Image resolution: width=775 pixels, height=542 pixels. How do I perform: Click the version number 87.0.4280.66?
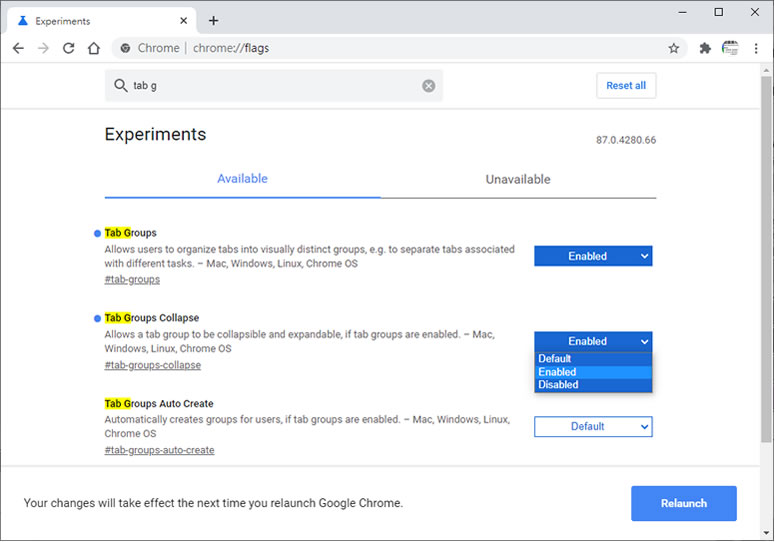[x=626, y=140]
